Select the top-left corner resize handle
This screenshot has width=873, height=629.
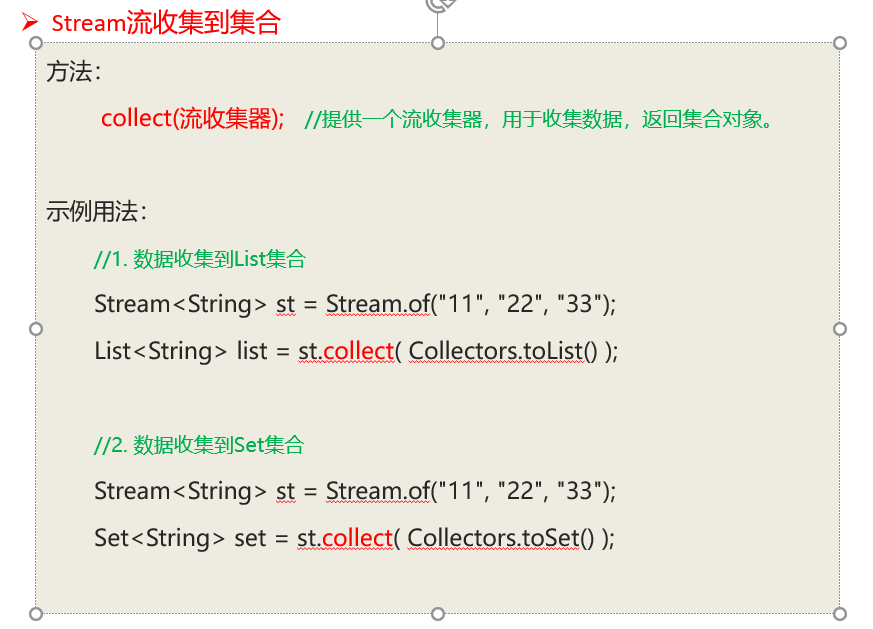point(36,43)
